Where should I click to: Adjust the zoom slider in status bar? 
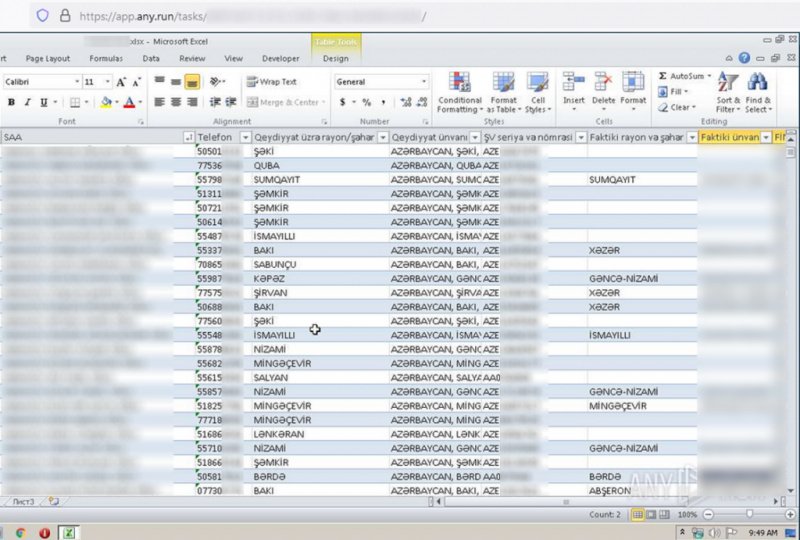(x=748, y=514)
